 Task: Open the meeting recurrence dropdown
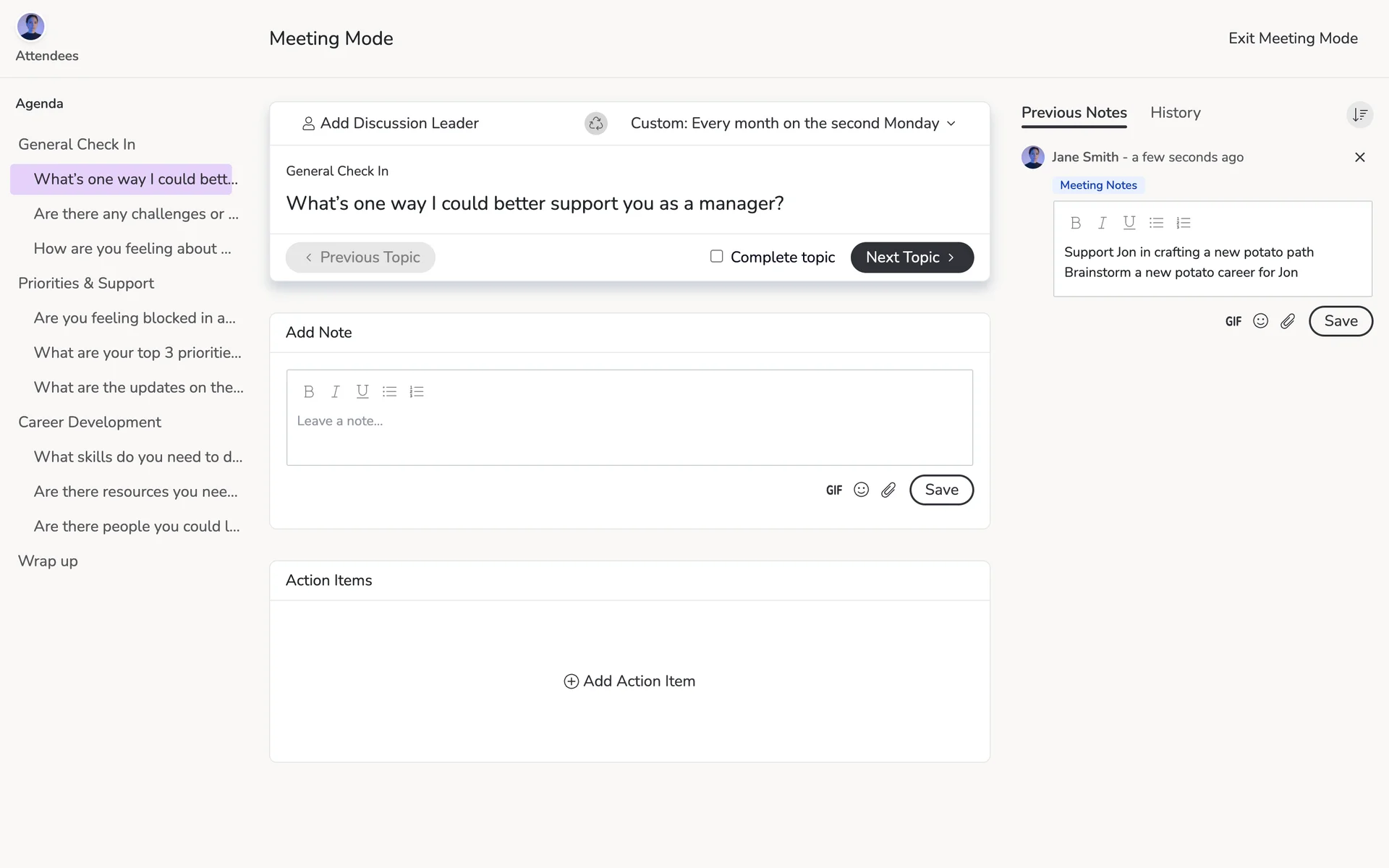pos(793,124)
